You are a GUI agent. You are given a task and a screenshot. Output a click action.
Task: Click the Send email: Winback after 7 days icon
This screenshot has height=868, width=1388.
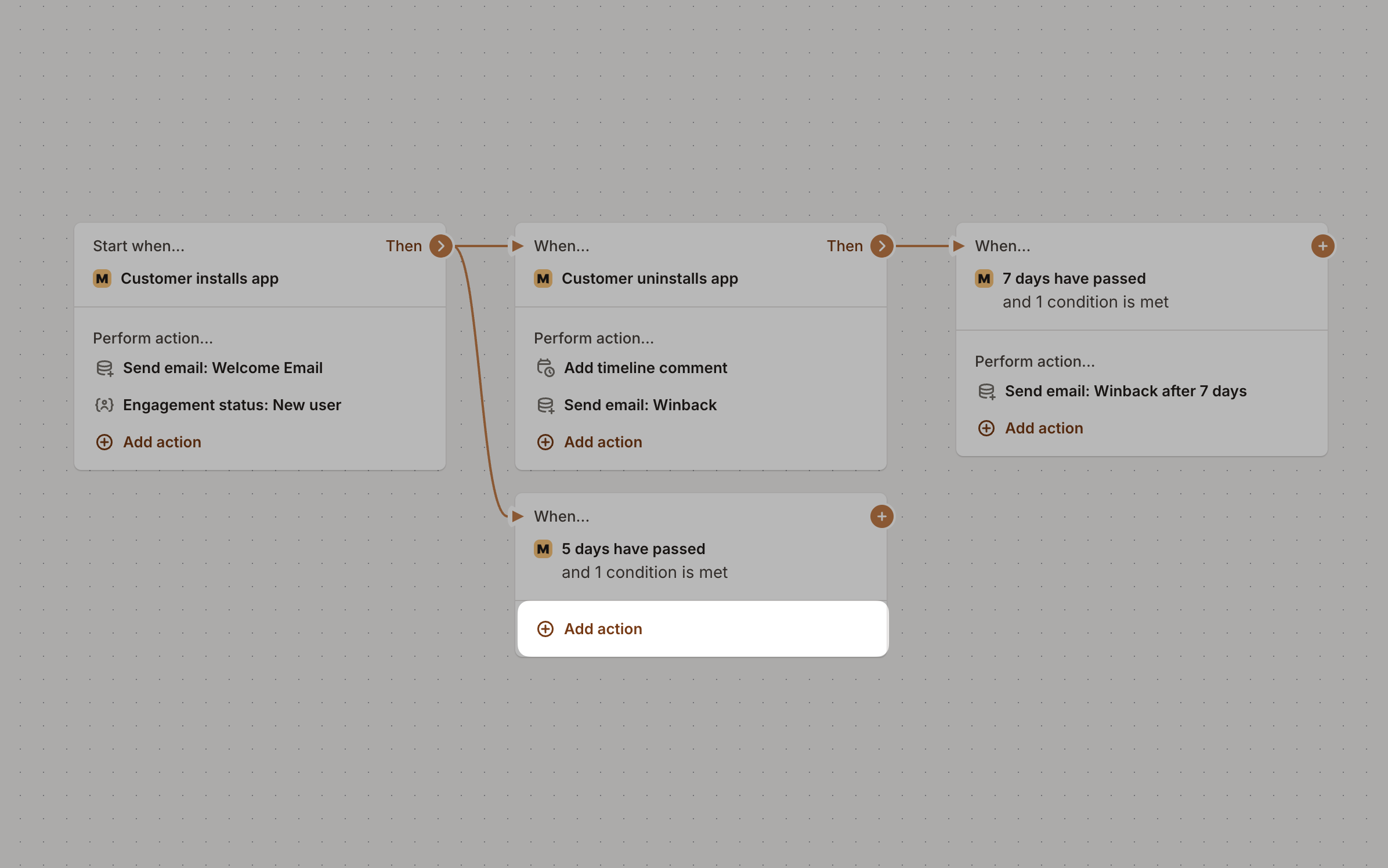[x=986, y=391]
